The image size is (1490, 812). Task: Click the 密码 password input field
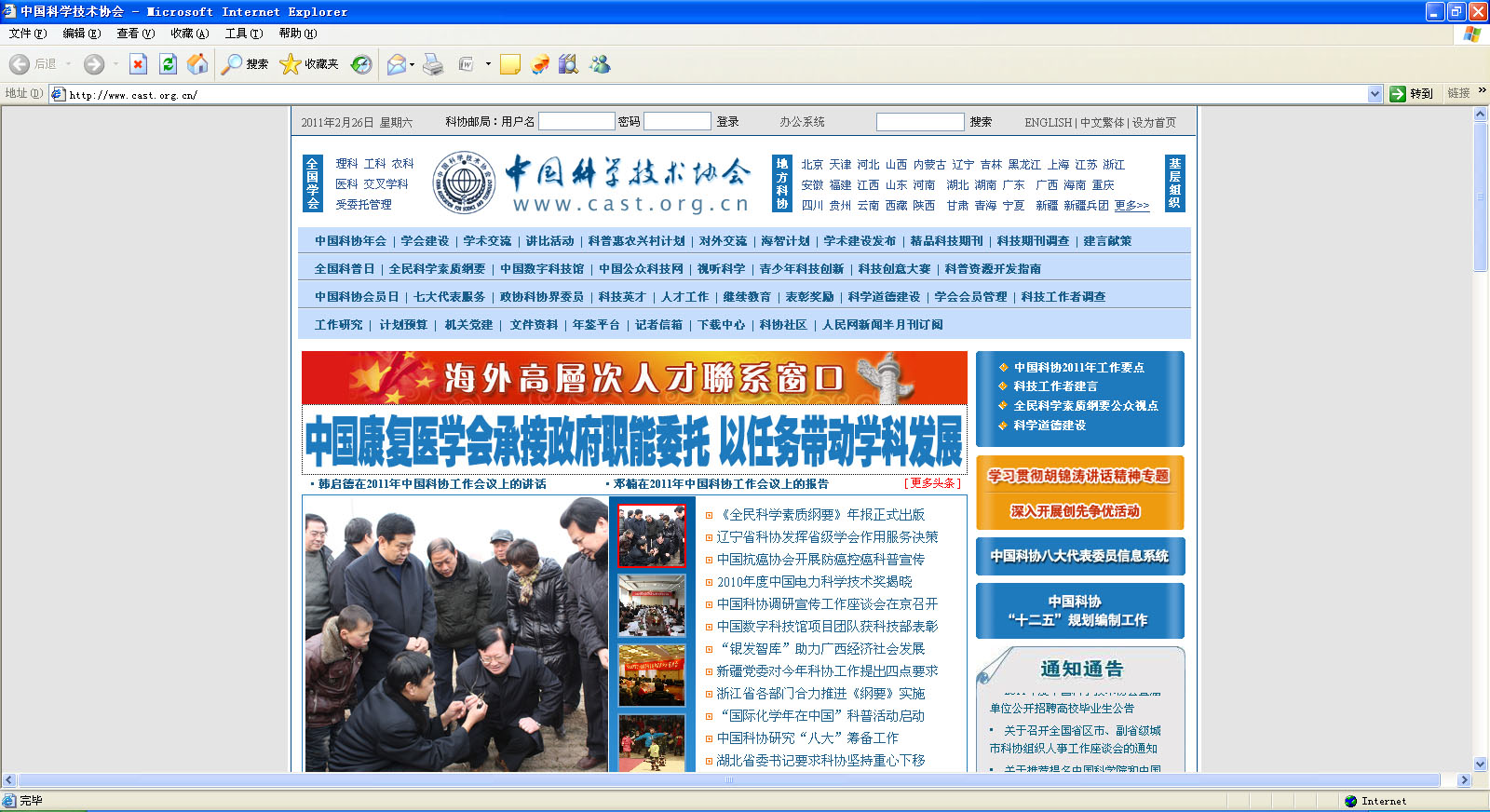(678, 122)
